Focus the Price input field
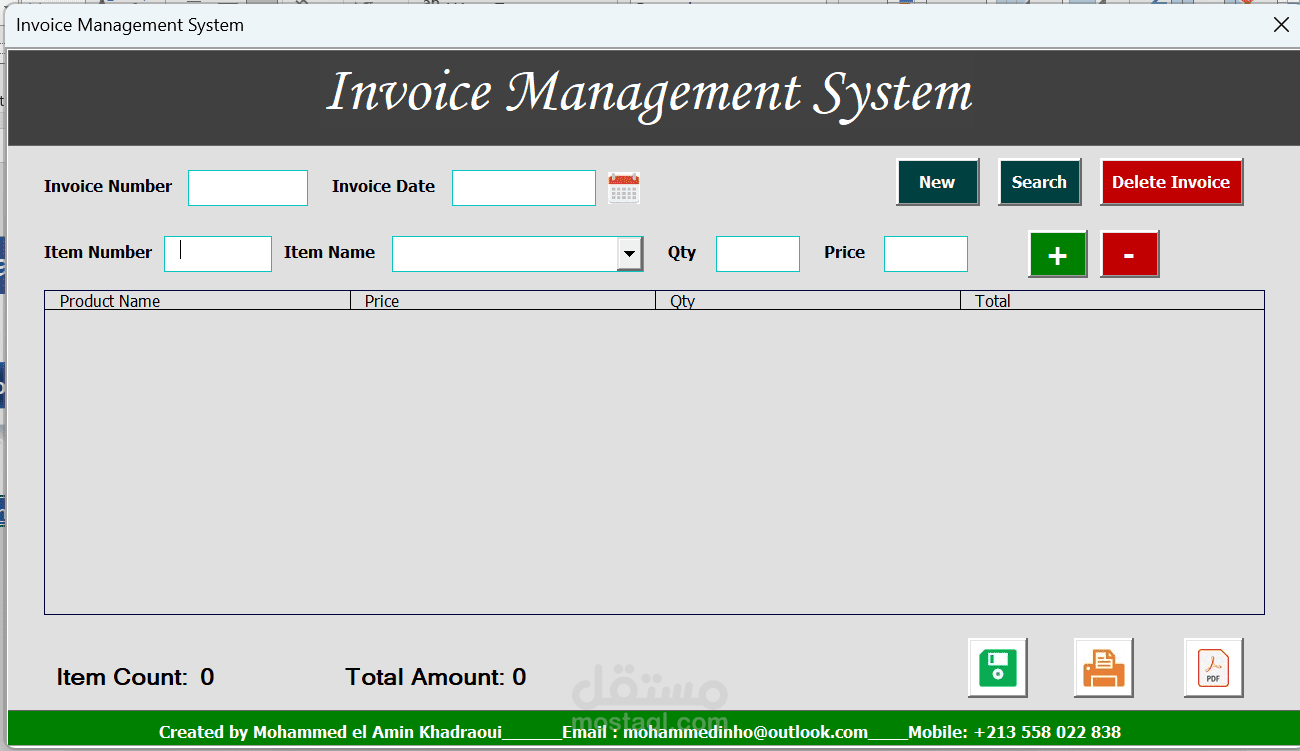Screen dimensions: 1300x751 pyautogui.click(x=926, y=254)
